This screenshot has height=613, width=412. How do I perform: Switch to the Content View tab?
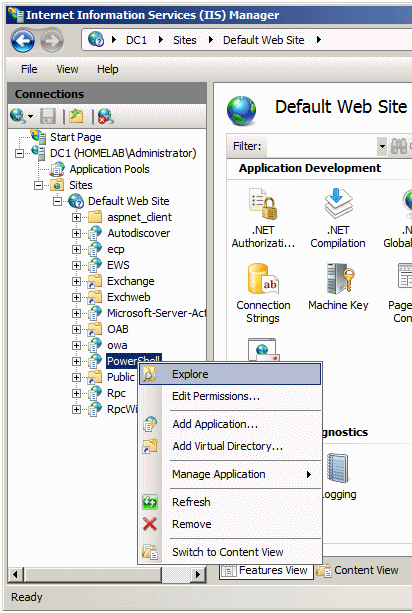(358, 571)
